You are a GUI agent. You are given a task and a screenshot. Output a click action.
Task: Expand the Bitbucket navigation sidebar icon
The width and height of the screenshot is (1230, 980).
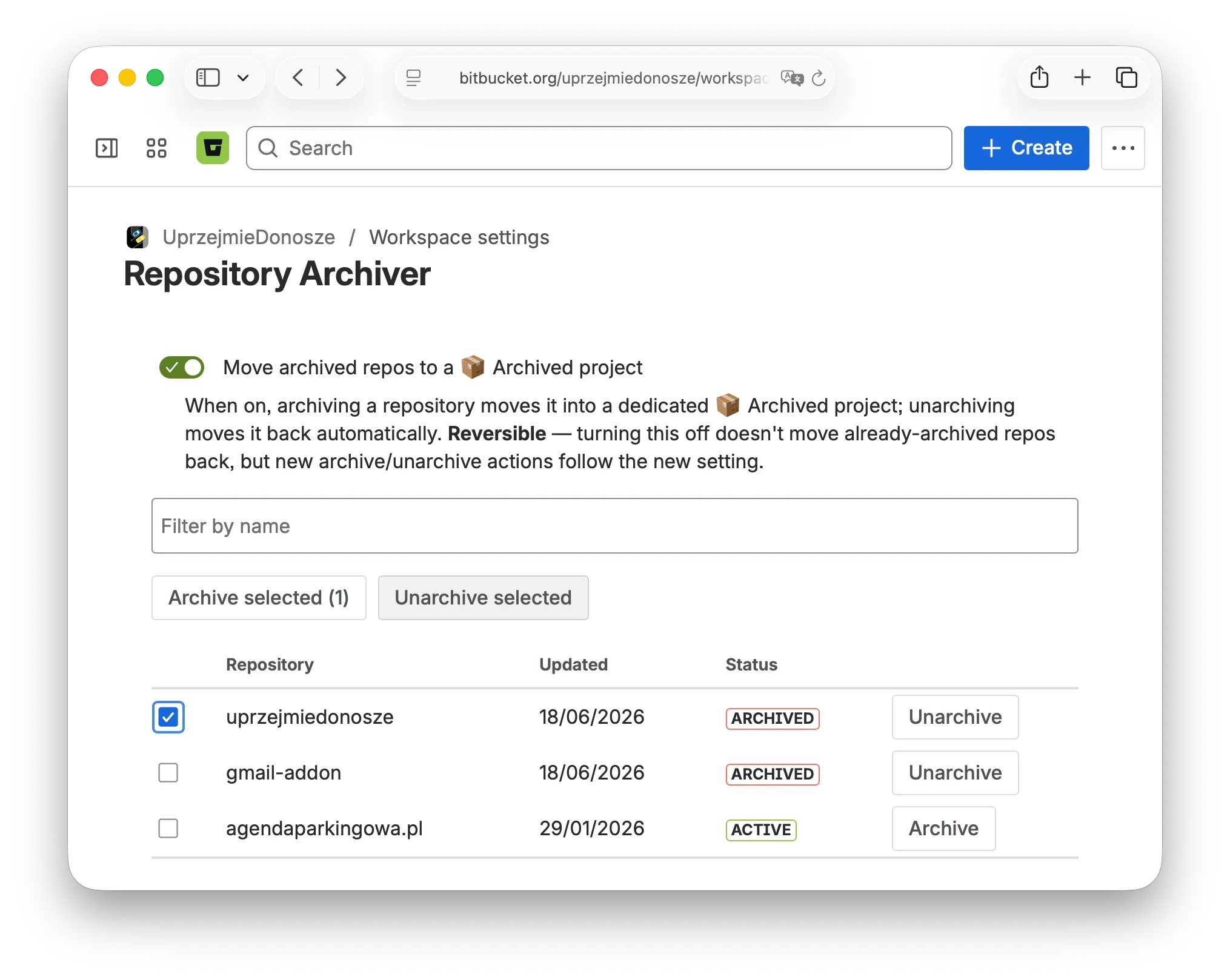(107, 148)
